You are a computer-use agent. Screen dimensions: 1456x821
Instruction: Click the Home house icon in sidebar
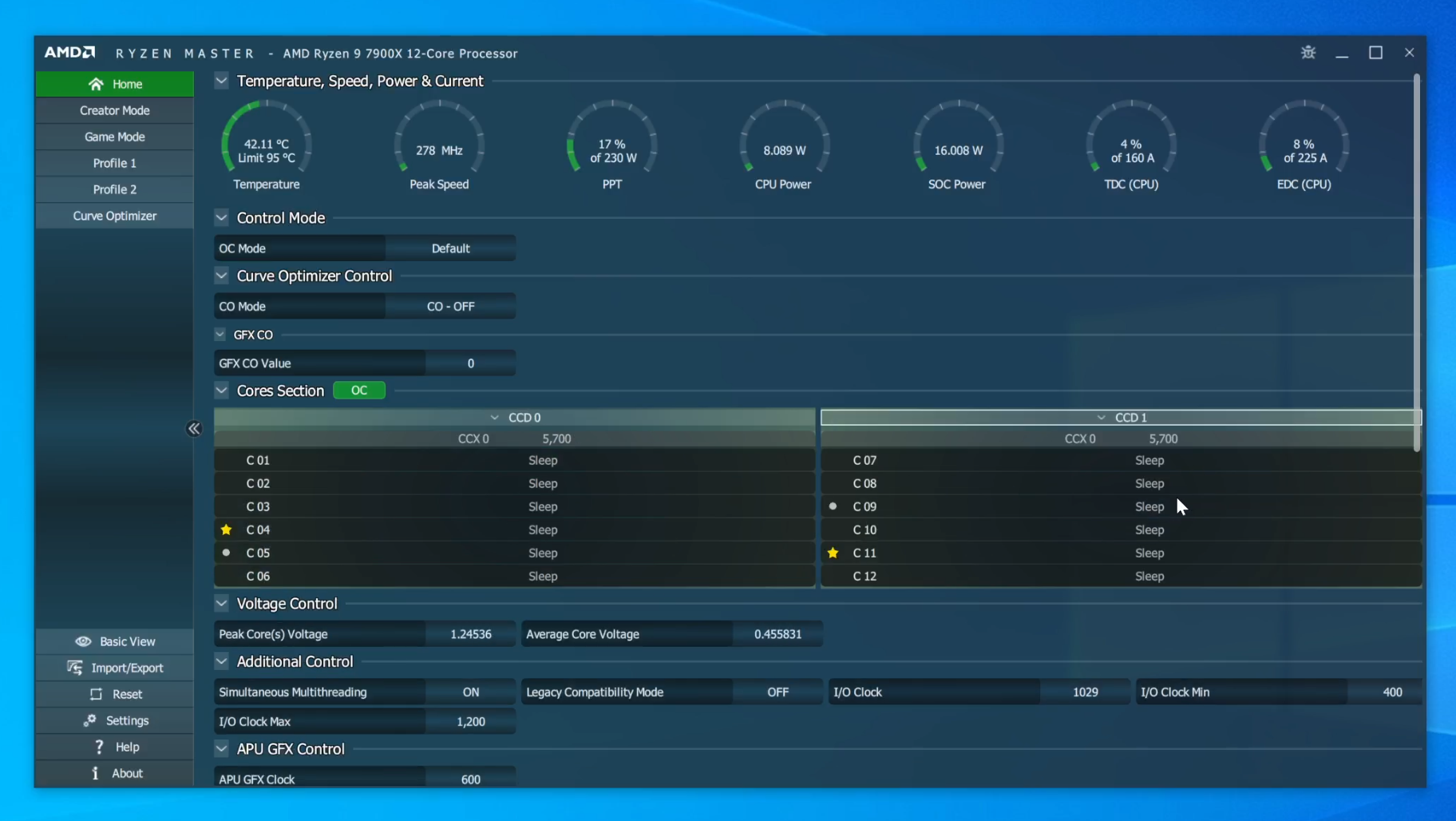96,84
